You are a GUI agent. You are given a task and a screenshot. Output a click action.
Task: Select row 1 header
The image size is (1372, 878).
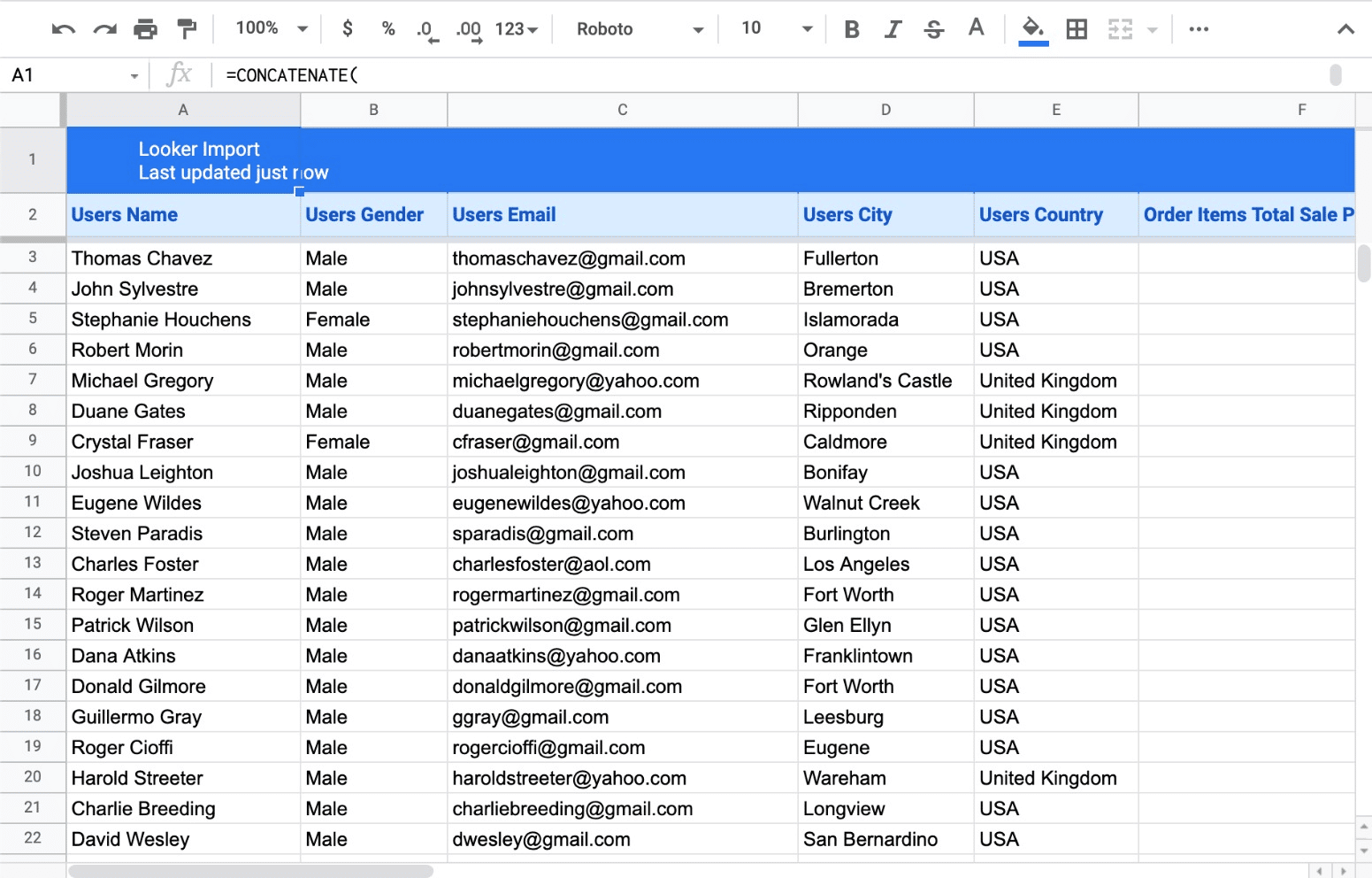33,159
